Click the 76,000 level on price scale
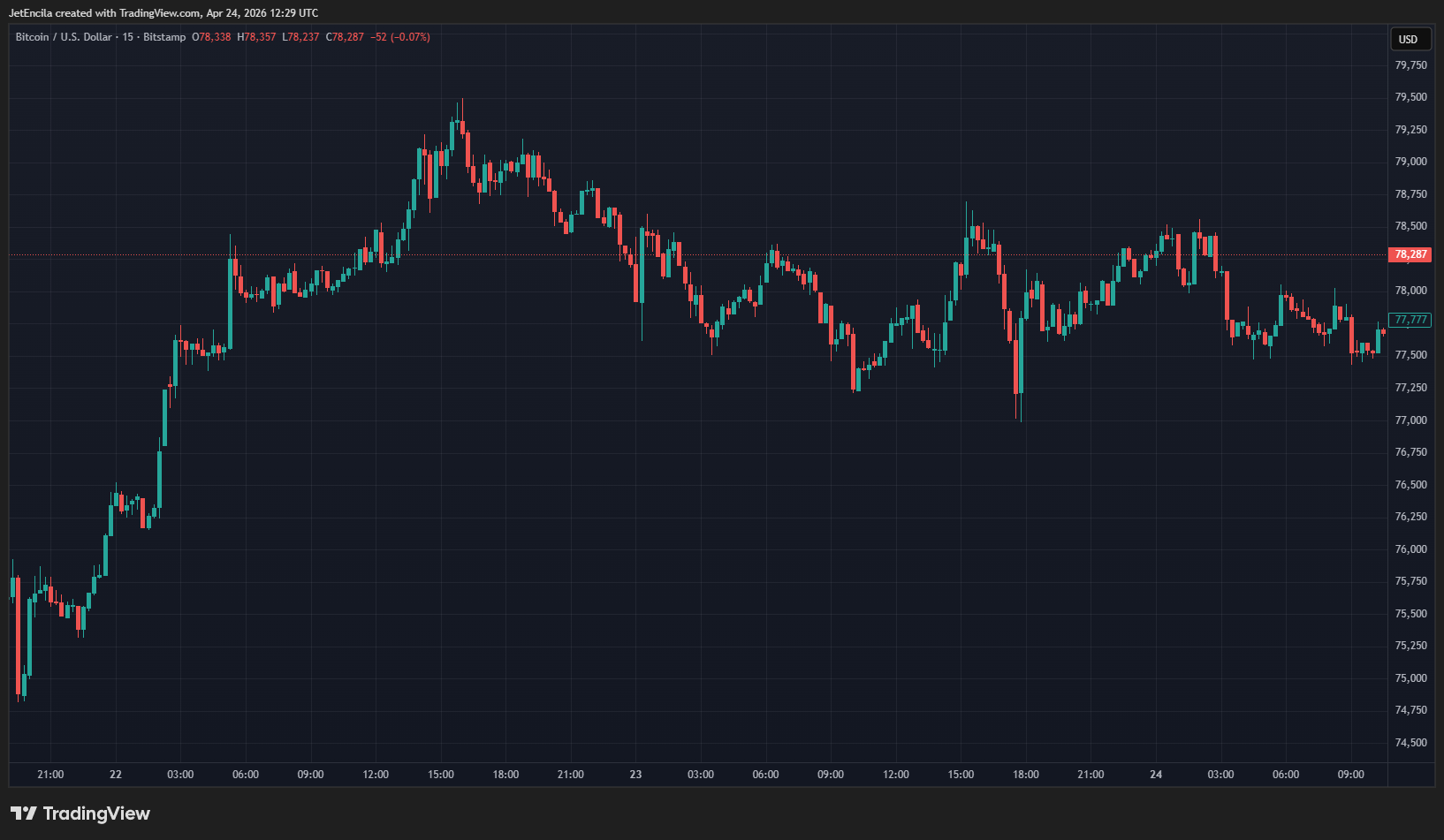The height and width of the screenshot is (840, 1444). click(1410, 549)
